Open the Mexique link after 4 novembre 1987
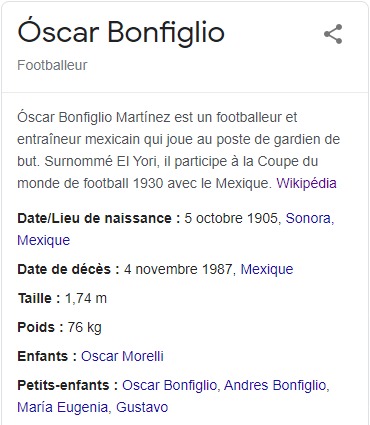 click(267, 269)
